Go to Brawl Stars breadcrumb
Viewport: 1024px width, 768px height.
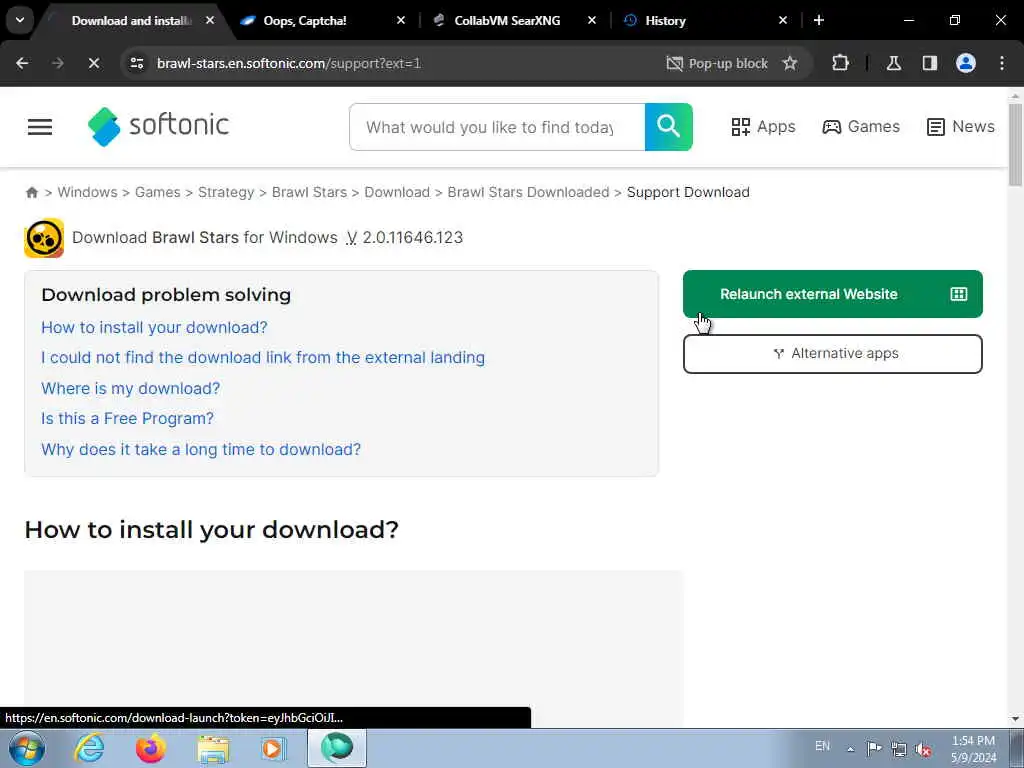(310, 192)
